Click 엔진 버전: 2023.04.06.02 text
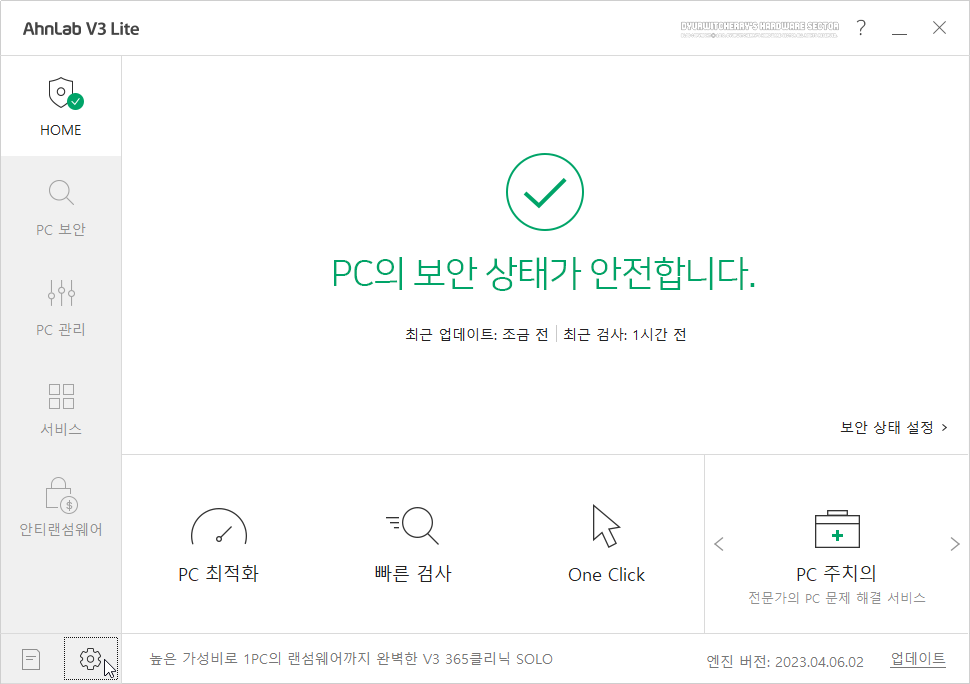This screenshot has width=970, height=684. [784, 662]
